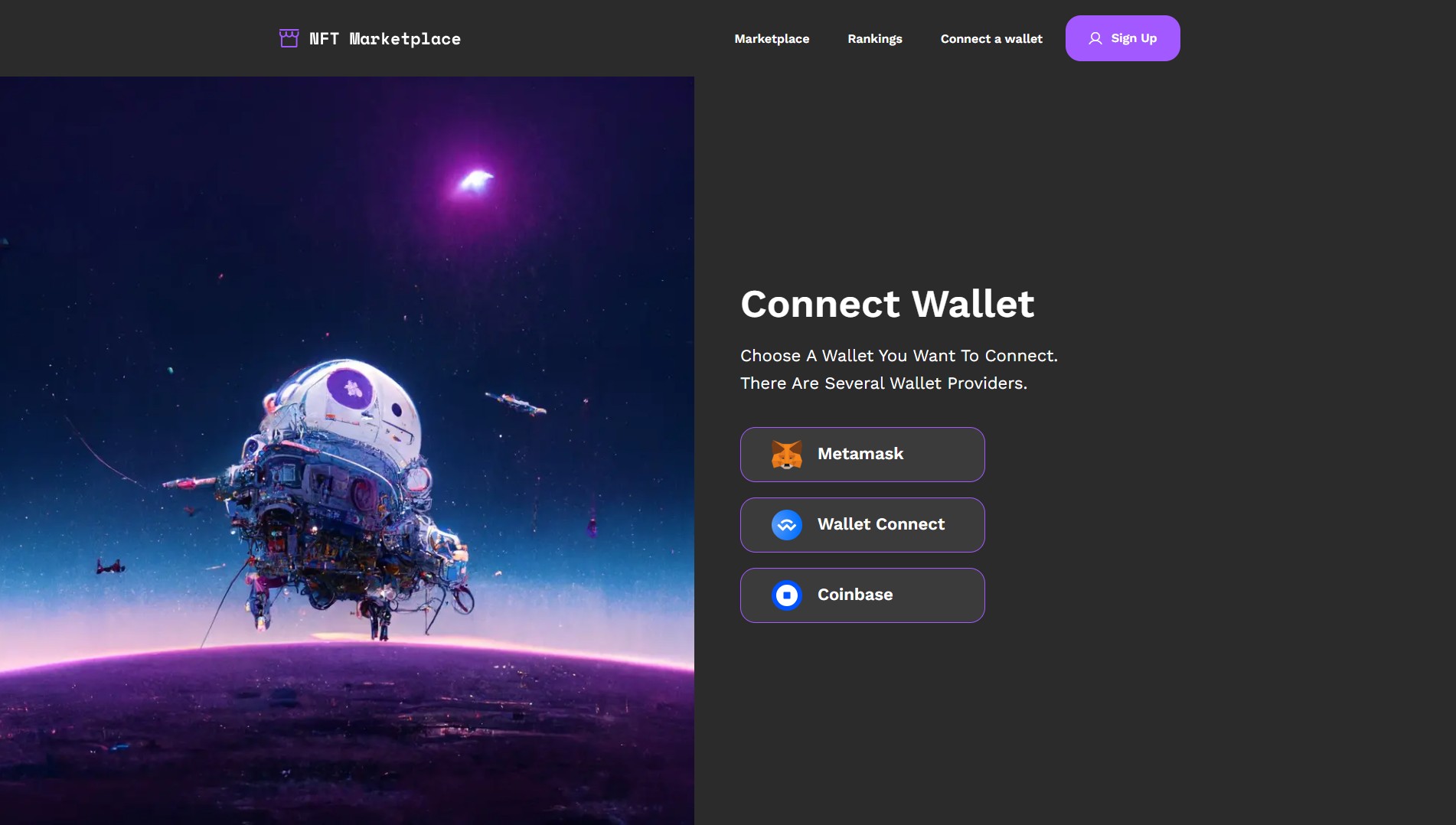Viewport: 1456px width, 825px height.
Task: Click the Wallet Connect blue wave icon
Action: [786, 525]
